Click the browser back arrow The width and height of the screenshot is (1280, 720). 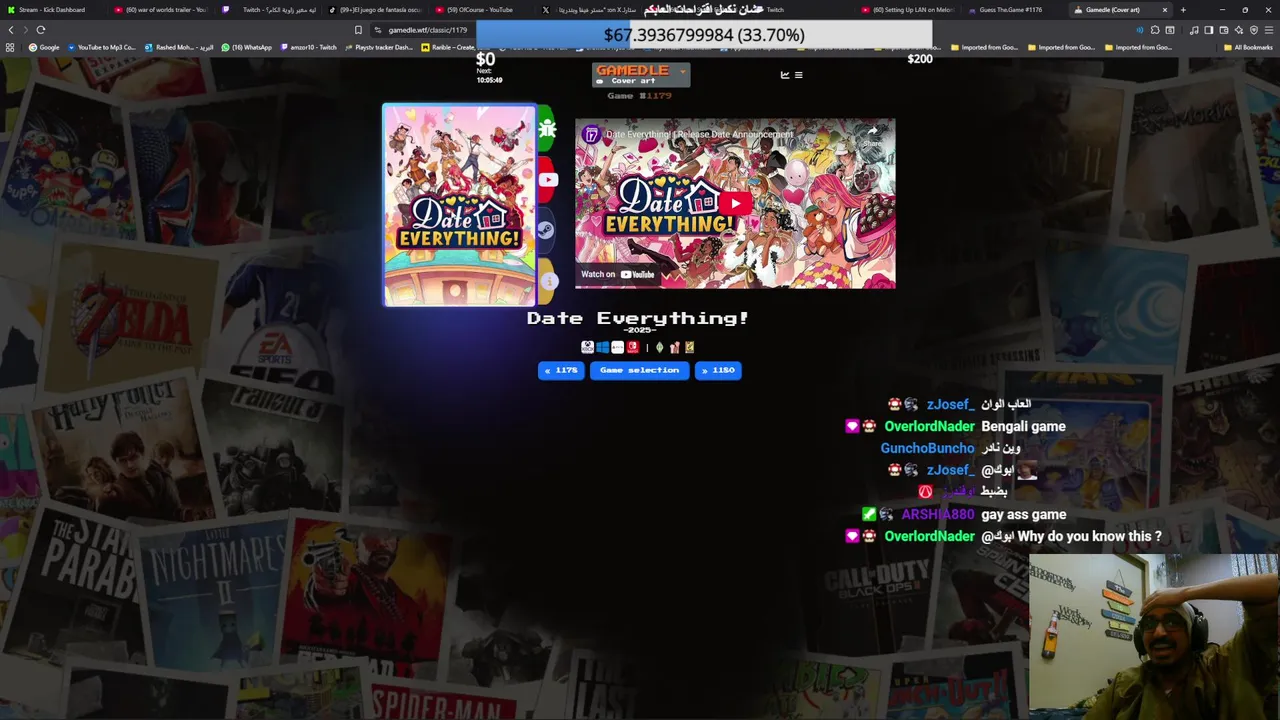(x=11, y=30)
